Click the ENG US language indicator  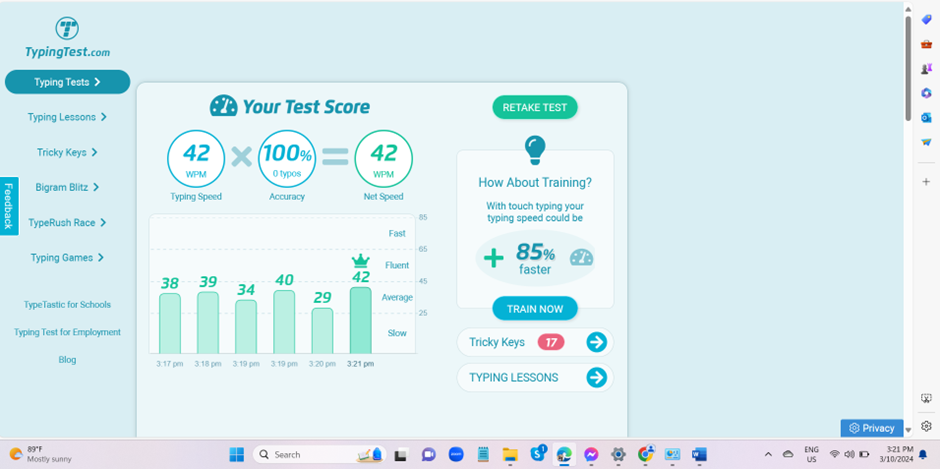point(811,454)
